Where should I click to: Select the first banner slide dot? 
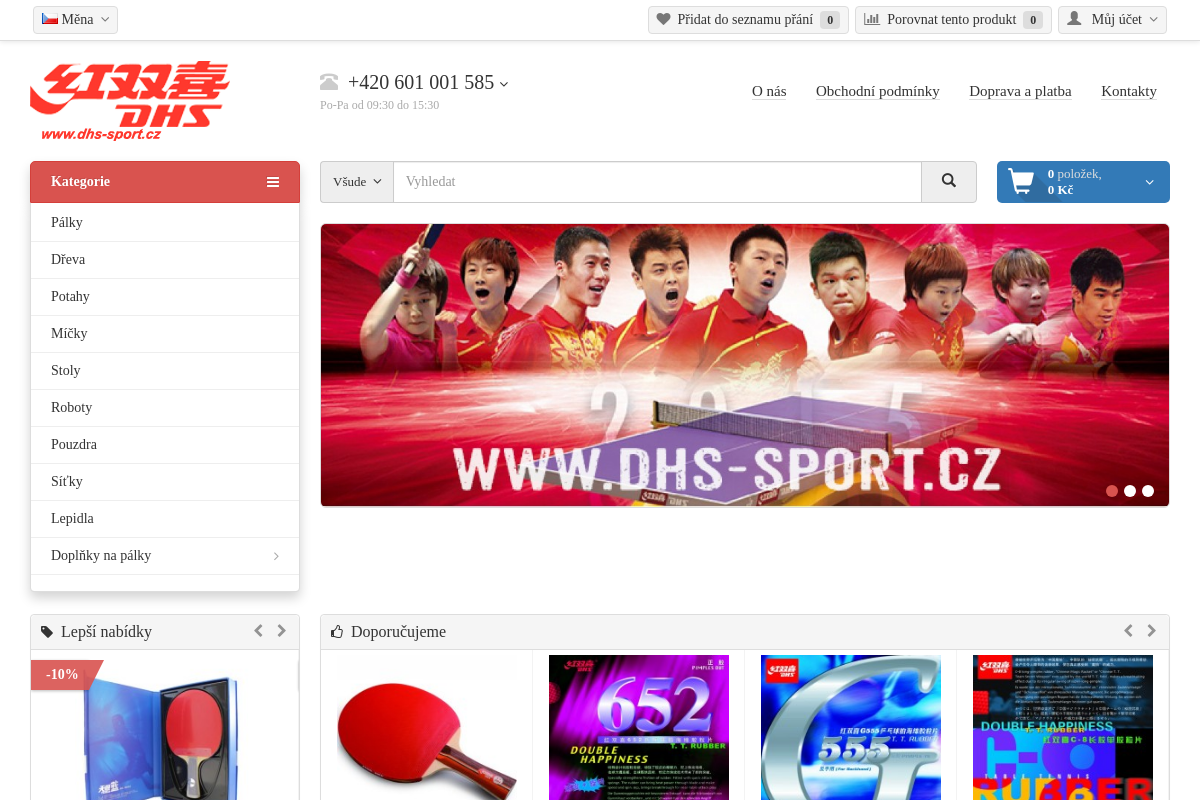pos(1112,491)
